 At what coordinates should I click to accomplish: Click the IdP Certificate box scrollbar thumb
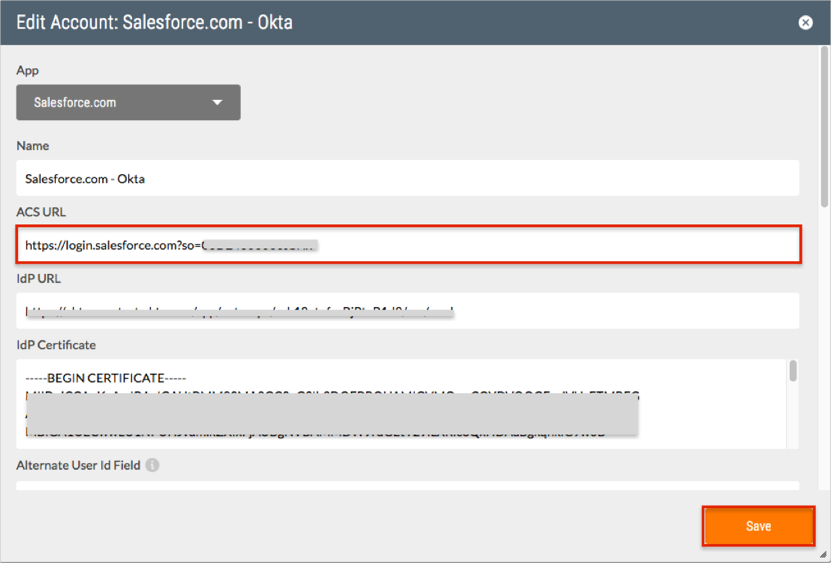(x=793, y=372)
